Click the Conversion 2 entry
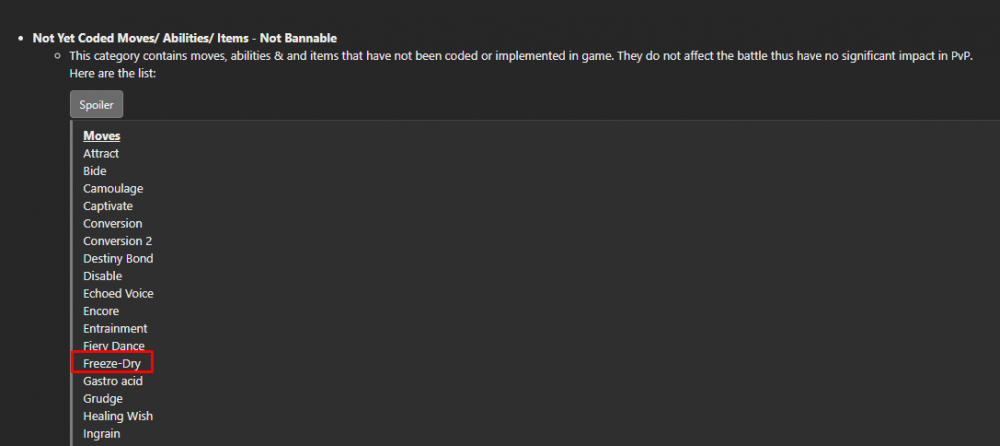Viewport: 1000px width, 446px height. click(x=117, y=241)
